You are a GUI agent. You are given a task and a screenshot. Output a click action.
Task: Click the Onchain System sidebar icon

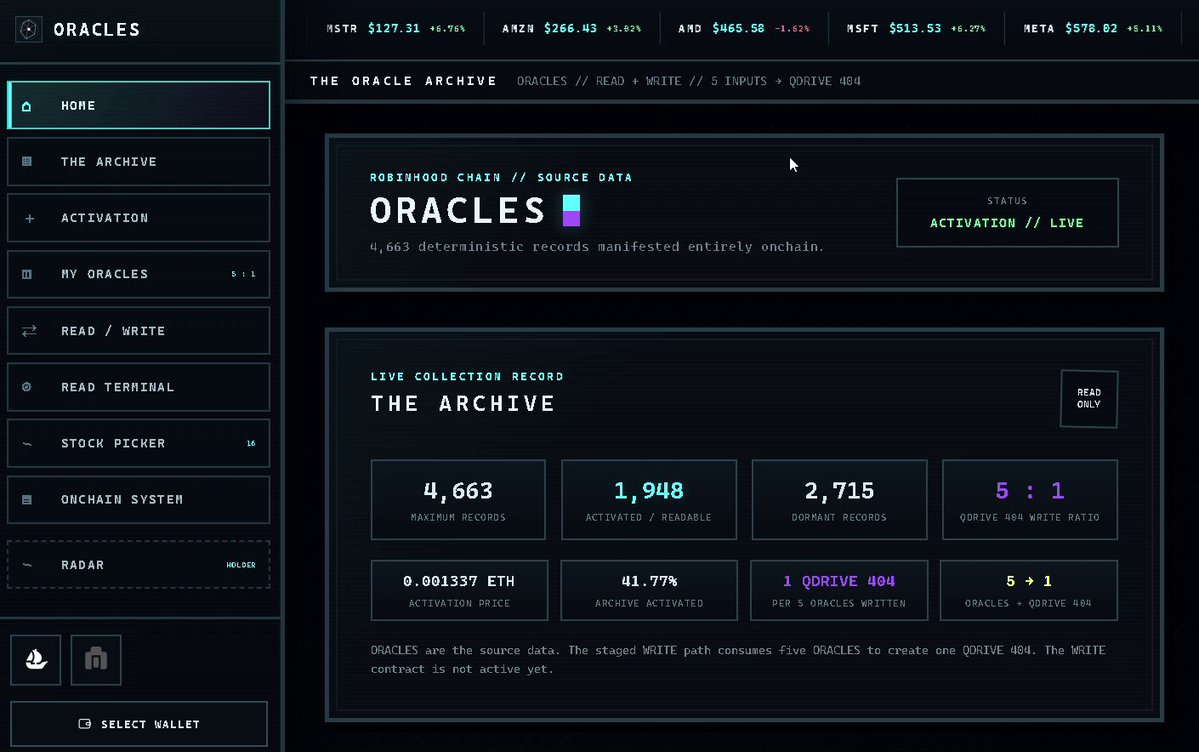(x=27, y=500)
